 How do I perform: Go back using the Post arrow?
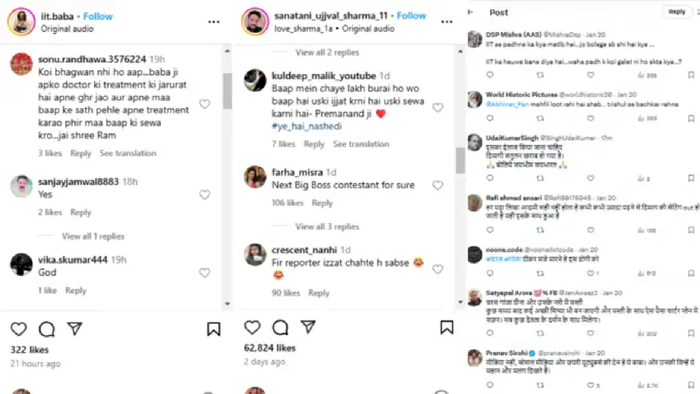471,12
